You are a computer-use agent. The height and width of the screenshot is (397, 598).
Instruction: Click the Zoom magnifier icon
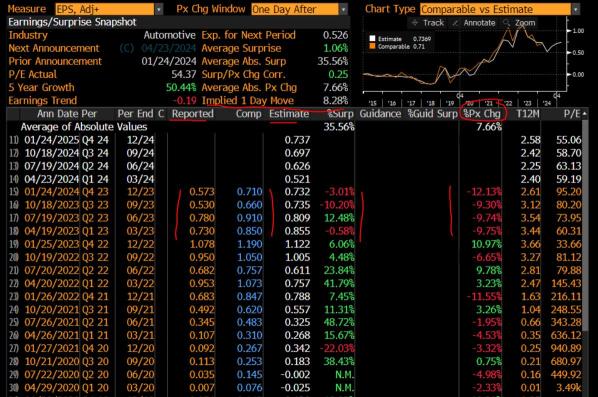(507, 23)
